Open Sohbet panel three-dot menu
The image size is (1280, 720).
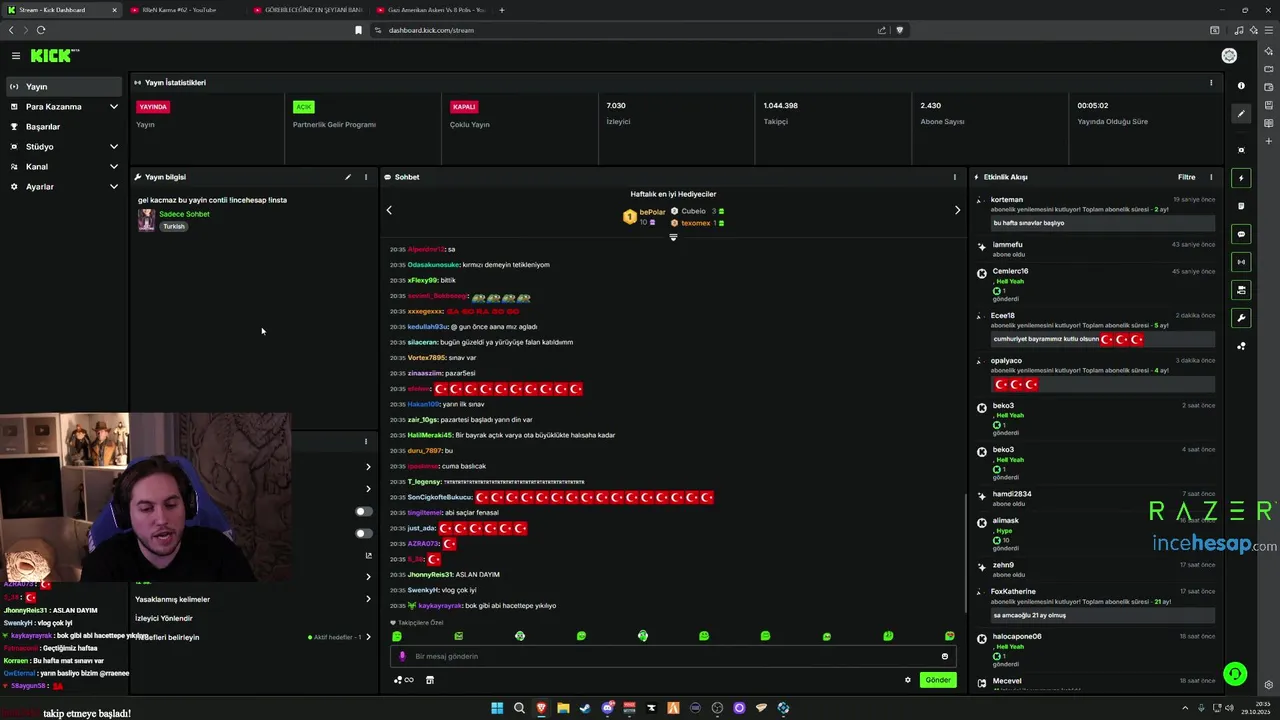954,177
